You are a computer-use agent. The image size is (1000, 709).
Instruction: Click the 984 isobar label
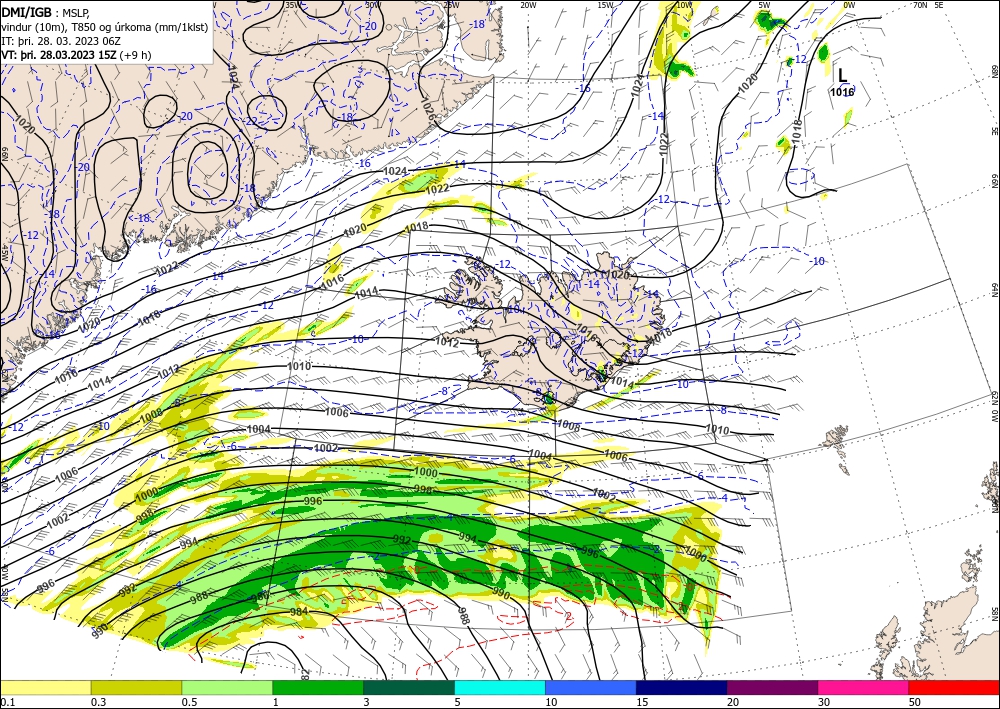[299, 611]
